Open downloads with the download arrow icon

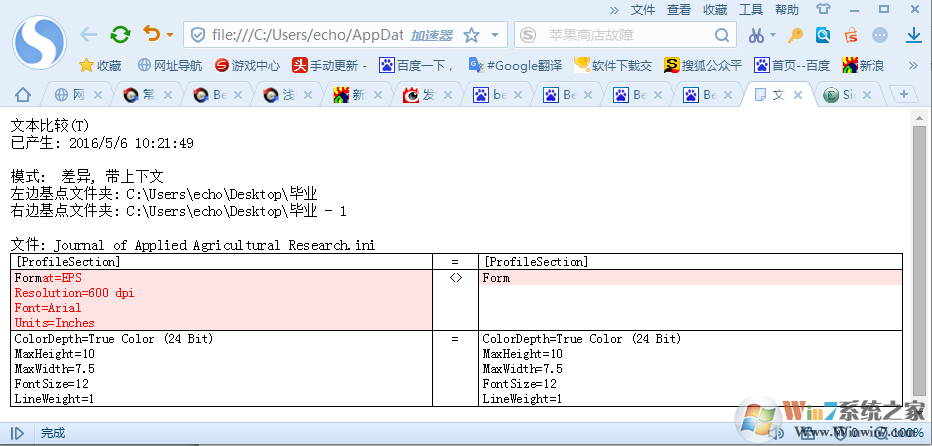click(x=914, y=35)
